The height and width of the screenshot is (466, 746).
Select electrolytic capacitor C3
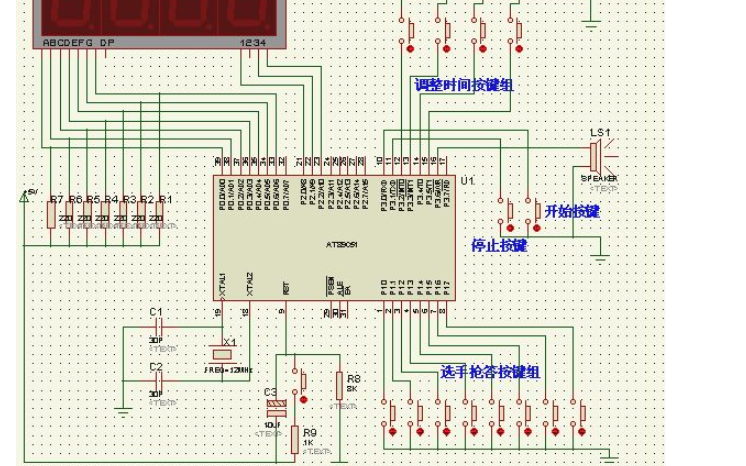276,407
